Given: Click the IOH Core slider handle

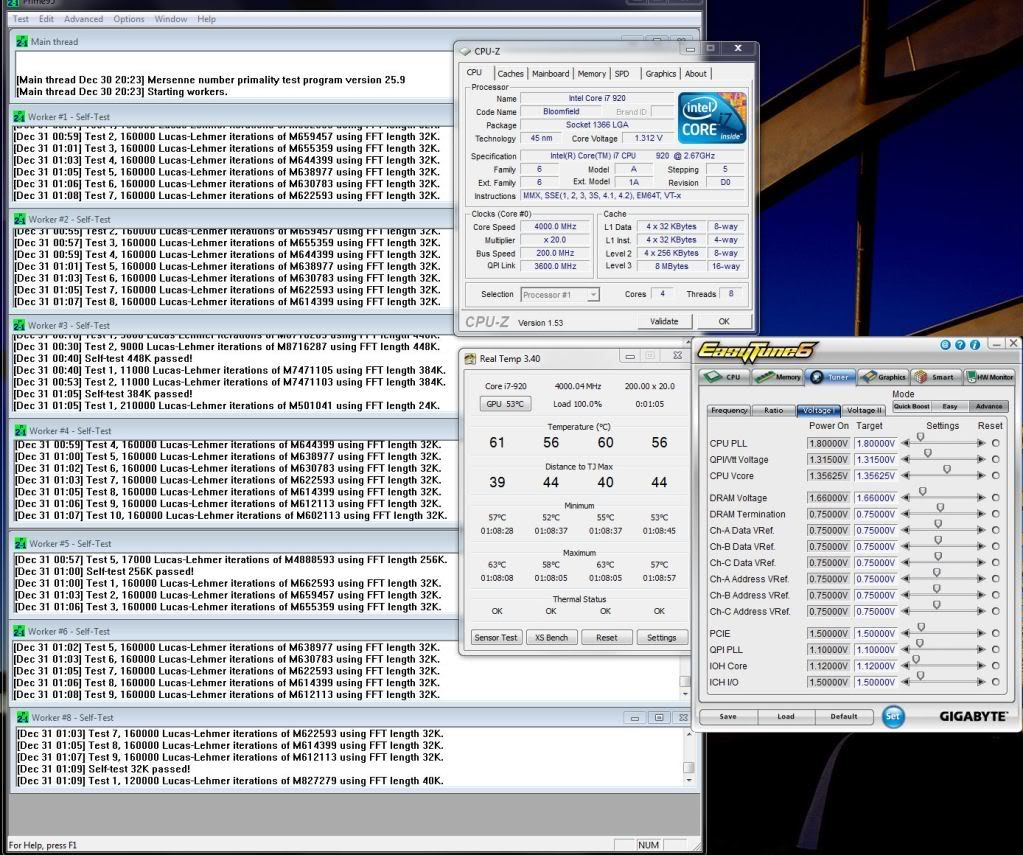Looking at the screenshot, I should tap(916, 660).
